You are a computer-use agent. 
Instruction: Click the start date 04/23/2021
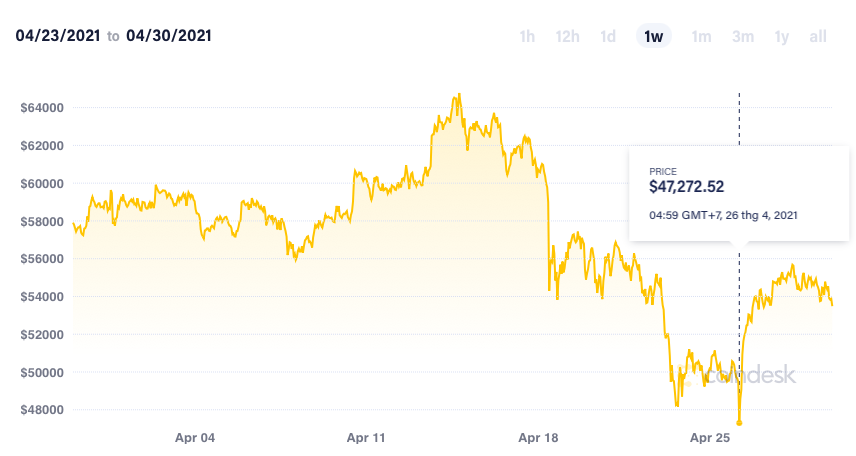56,36
